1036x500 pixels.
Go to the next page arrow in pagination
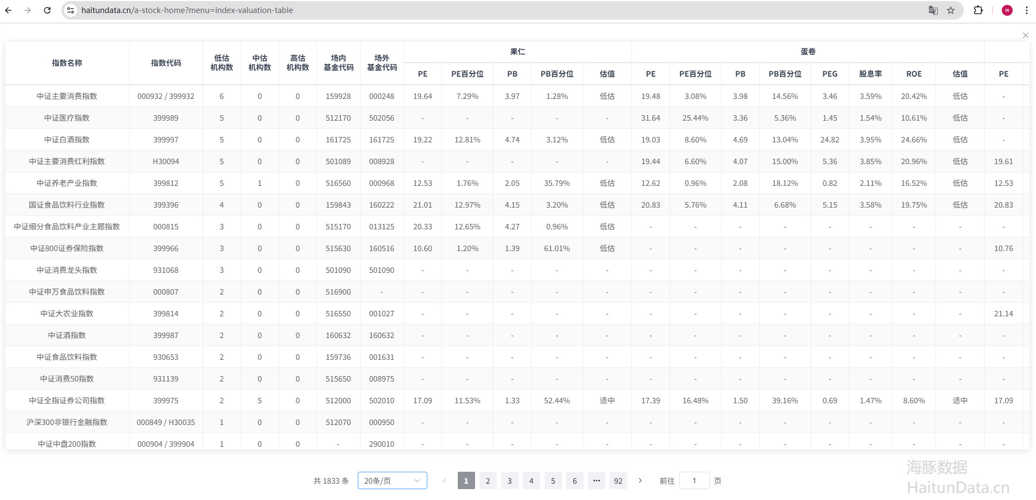(640, 481)
